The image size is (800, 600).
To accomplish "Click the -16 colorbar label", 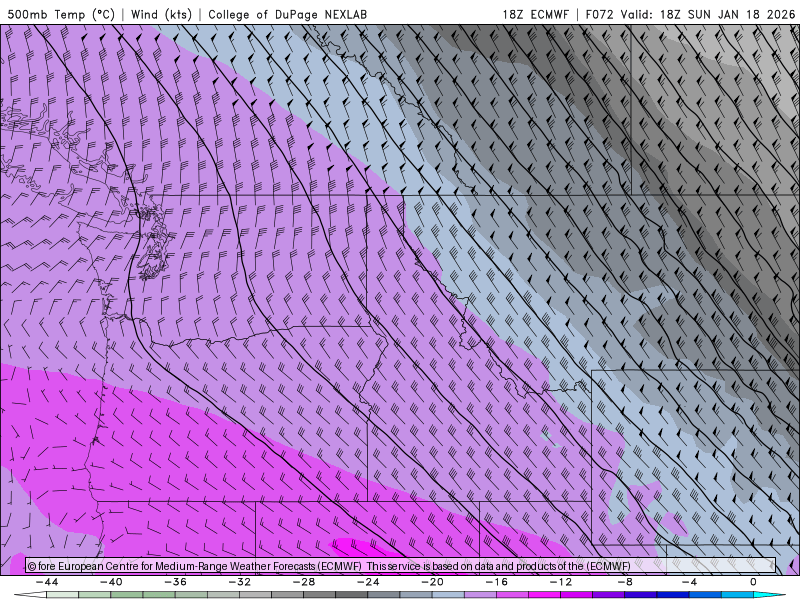I will [496, 582].
